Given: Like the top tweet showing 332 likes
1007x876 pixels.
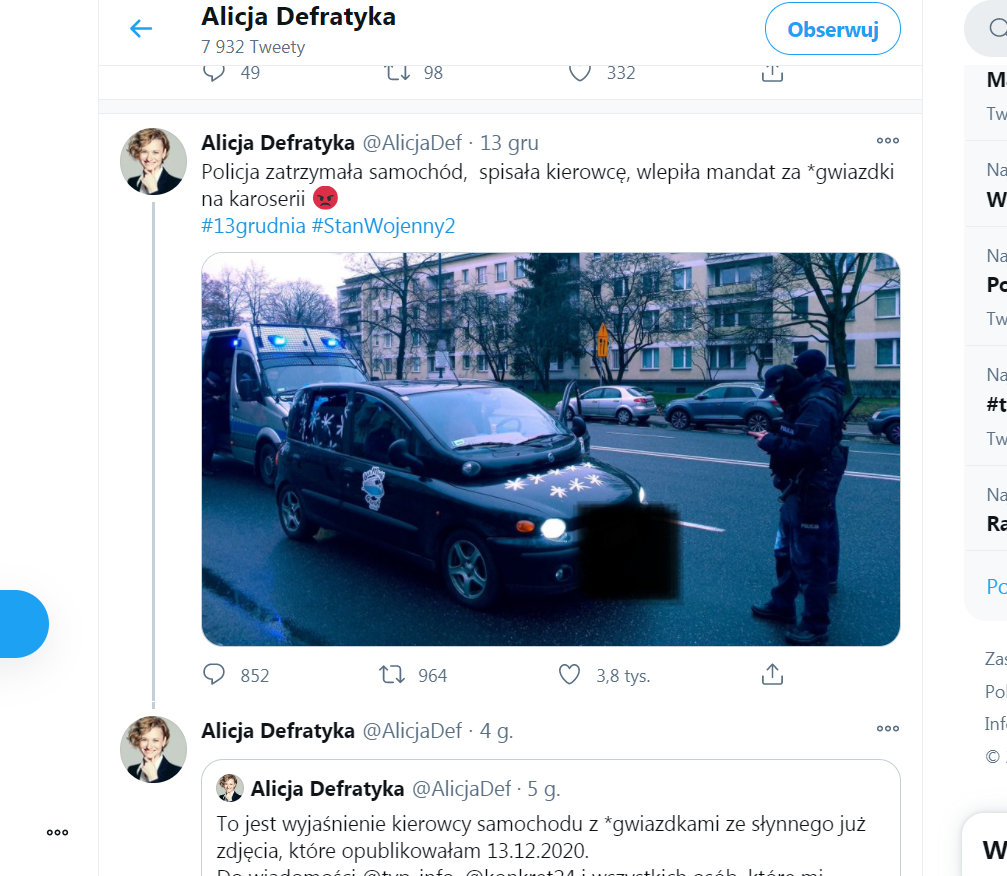Looking at the screenshot, I should (578, 72).
